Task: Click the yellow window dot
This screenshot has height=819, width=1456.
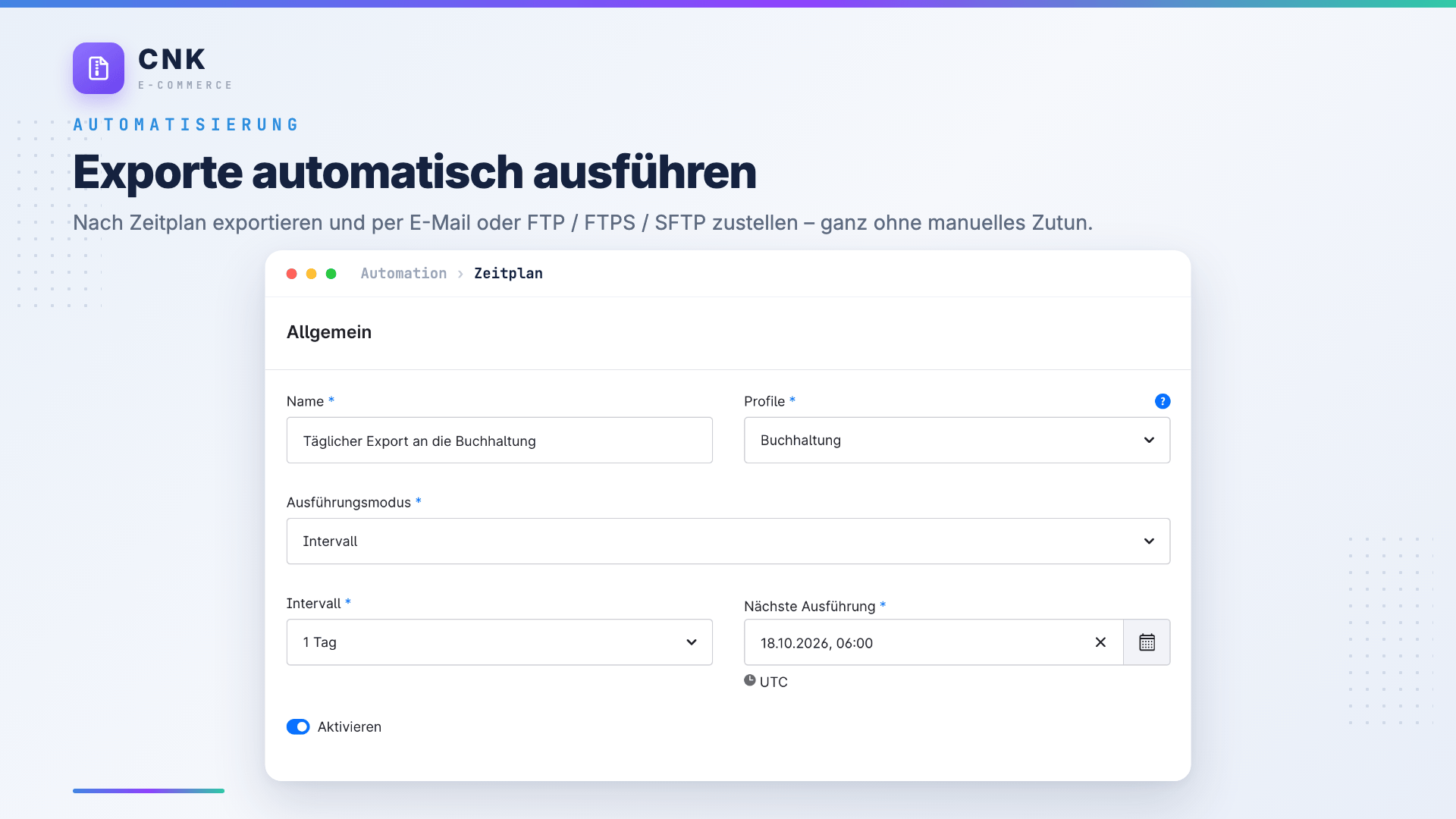Action: click(x=311, y=274)
